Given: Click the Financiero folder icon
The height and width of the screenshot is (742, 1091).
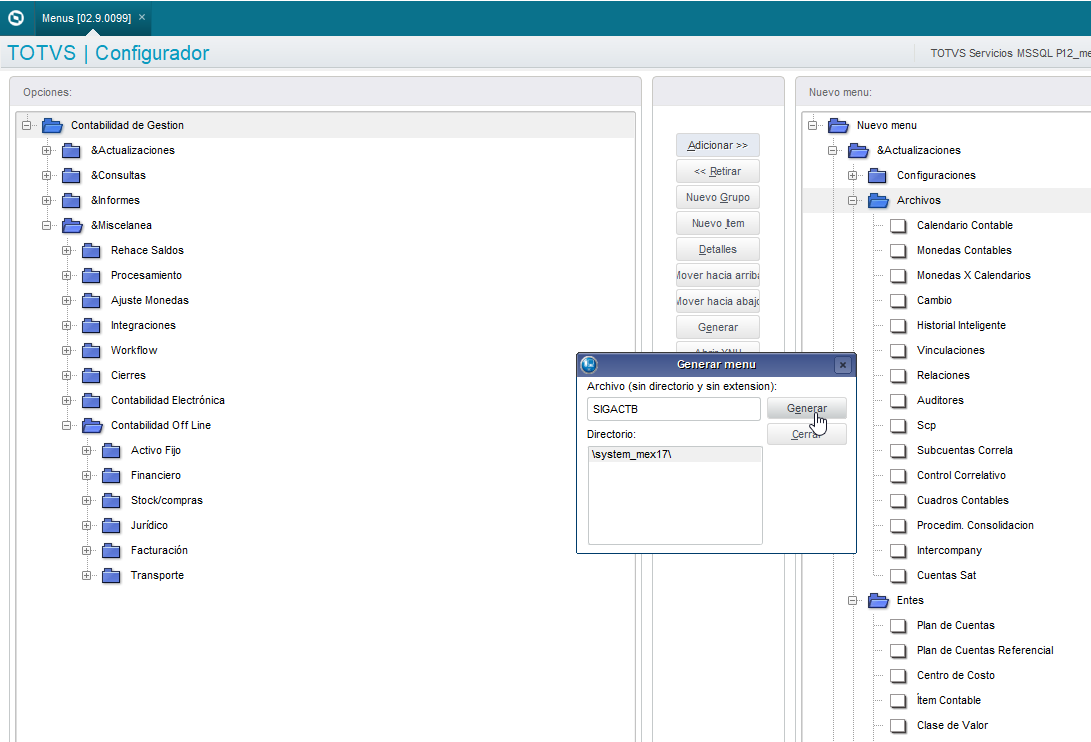Looking at the screenshot, I should tap(111, 476).
